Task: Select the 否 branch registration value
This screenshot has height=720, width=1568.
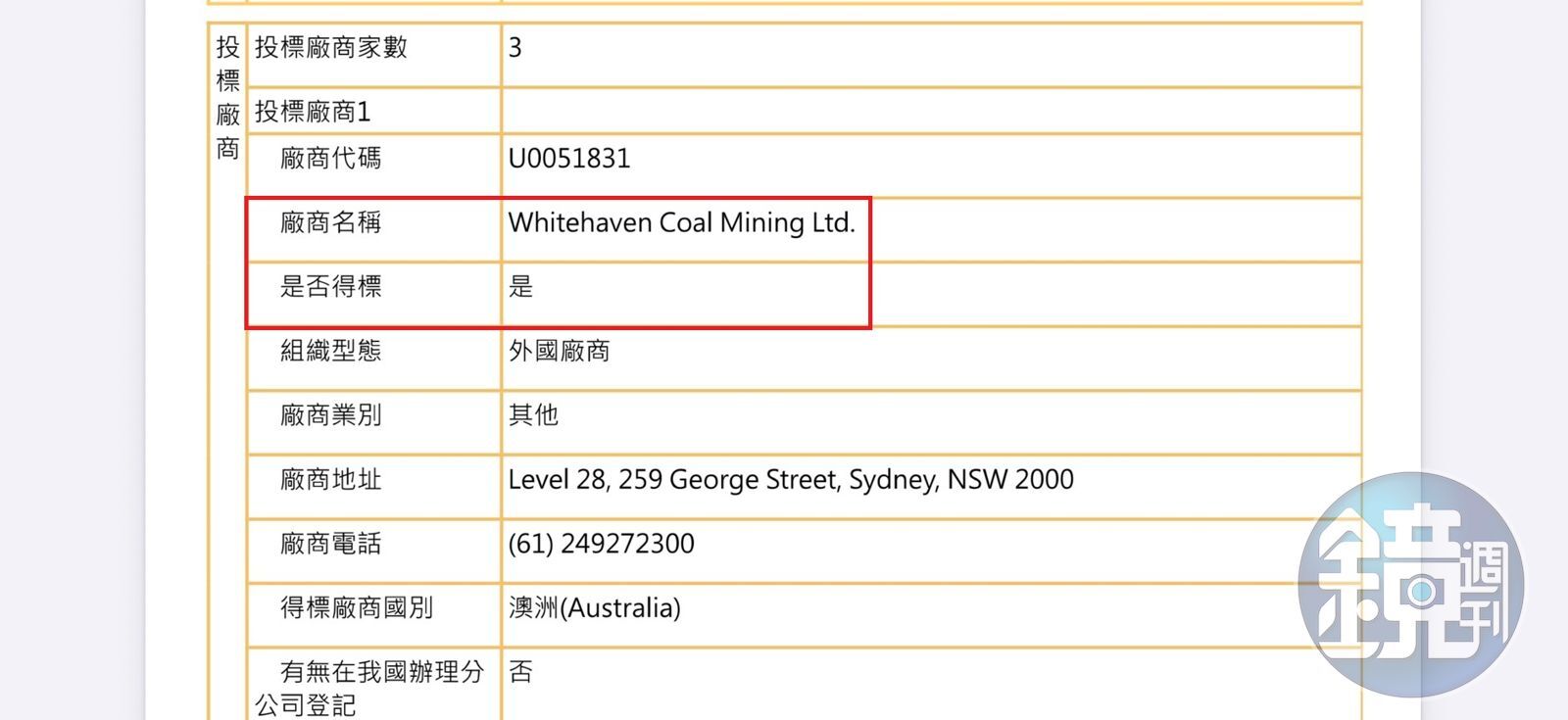Action: (x=520, y=672)
